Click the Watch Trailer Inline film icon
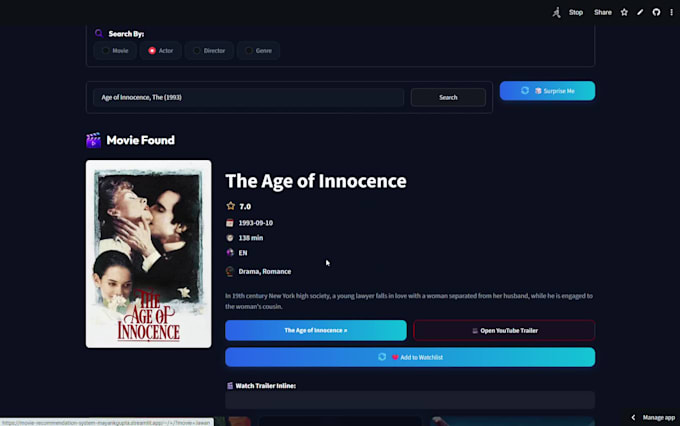The width and height of the screenshot is (680, 426). click(230, 386)
